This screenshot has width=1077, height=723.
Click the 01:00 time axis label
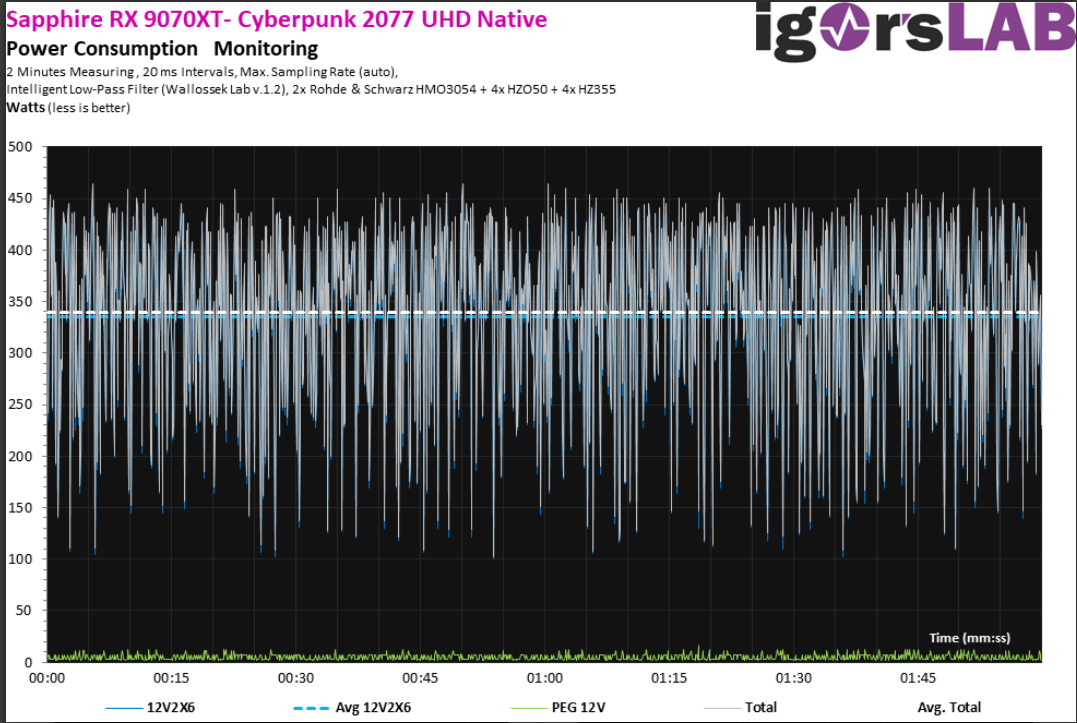click(545, 678)
